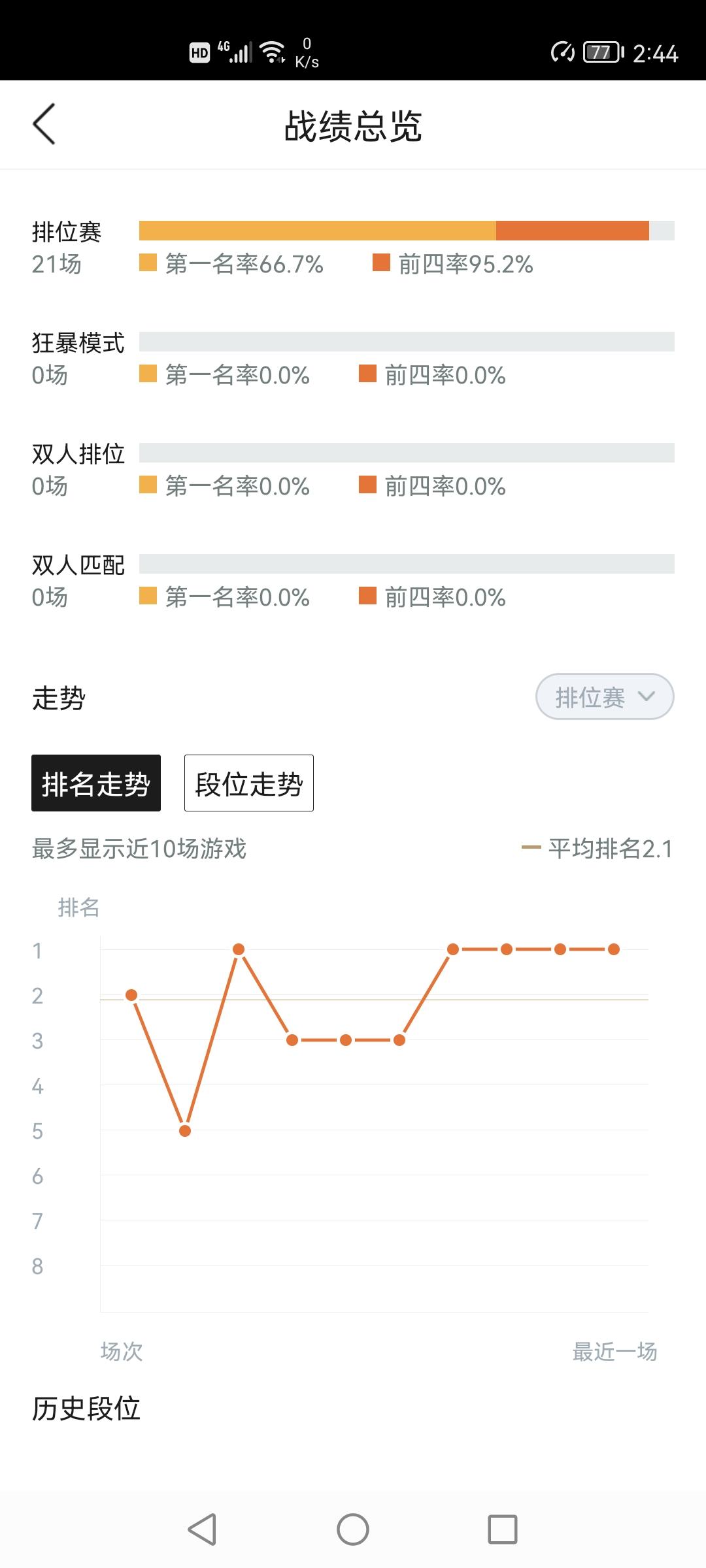Tap Wi-Fi icon in status bar
The image size is (706, 1568).
[273, 52]
